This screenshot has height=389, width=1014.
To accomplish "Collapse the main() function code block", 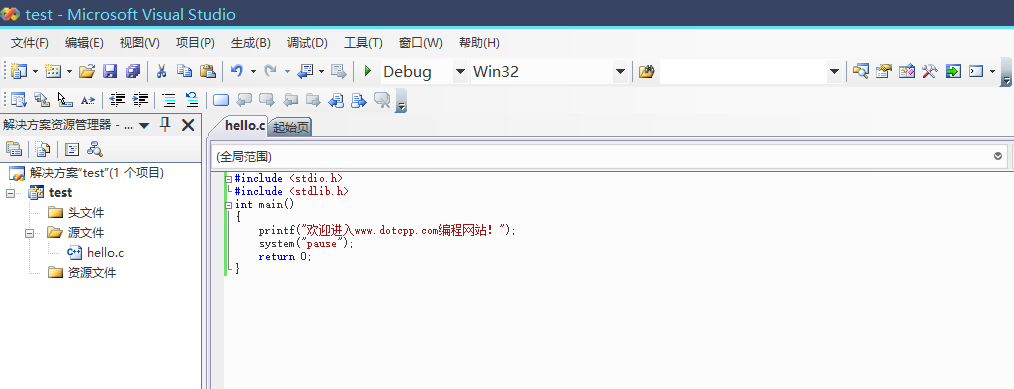I will pos(228,205).
